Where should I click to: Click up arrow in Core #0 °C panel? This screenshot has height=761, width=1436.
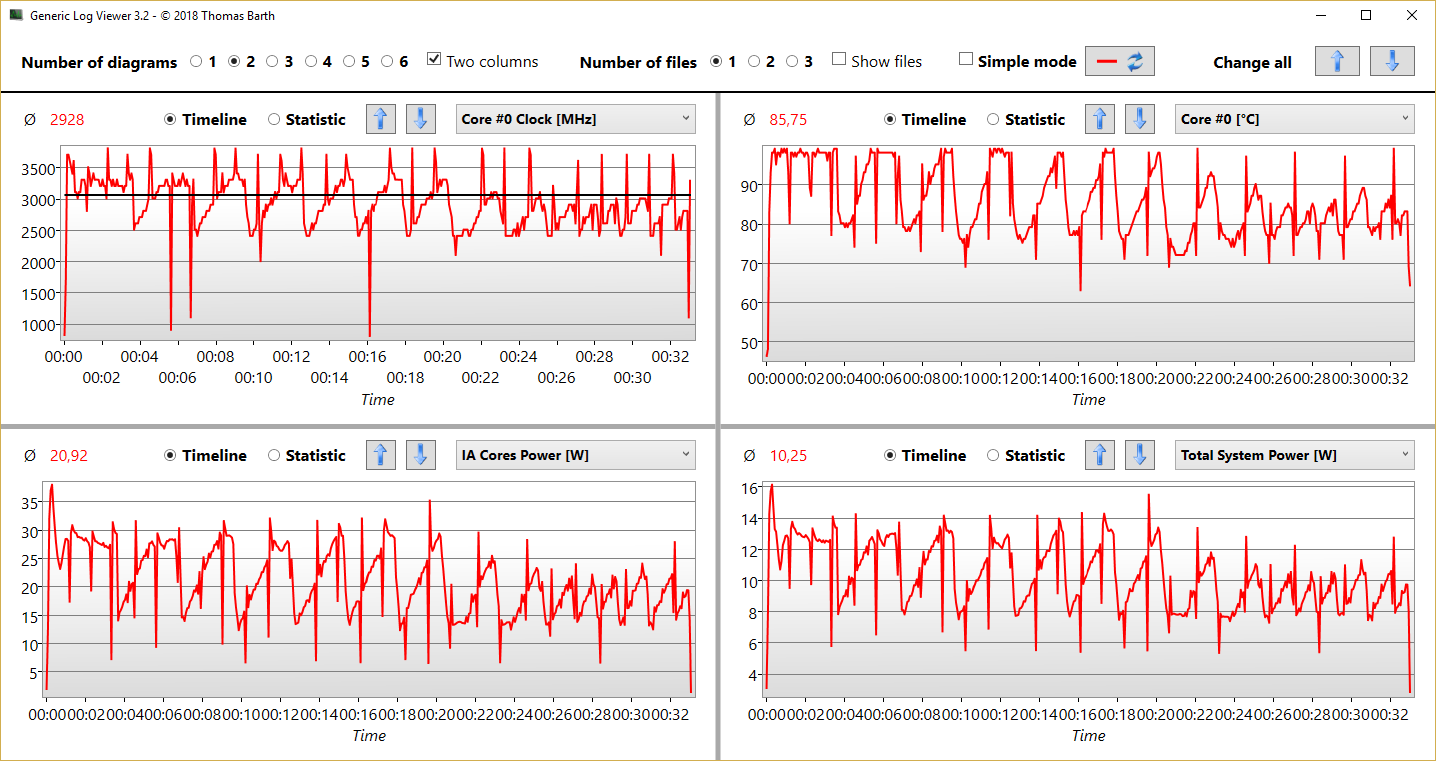(1100, 119)
